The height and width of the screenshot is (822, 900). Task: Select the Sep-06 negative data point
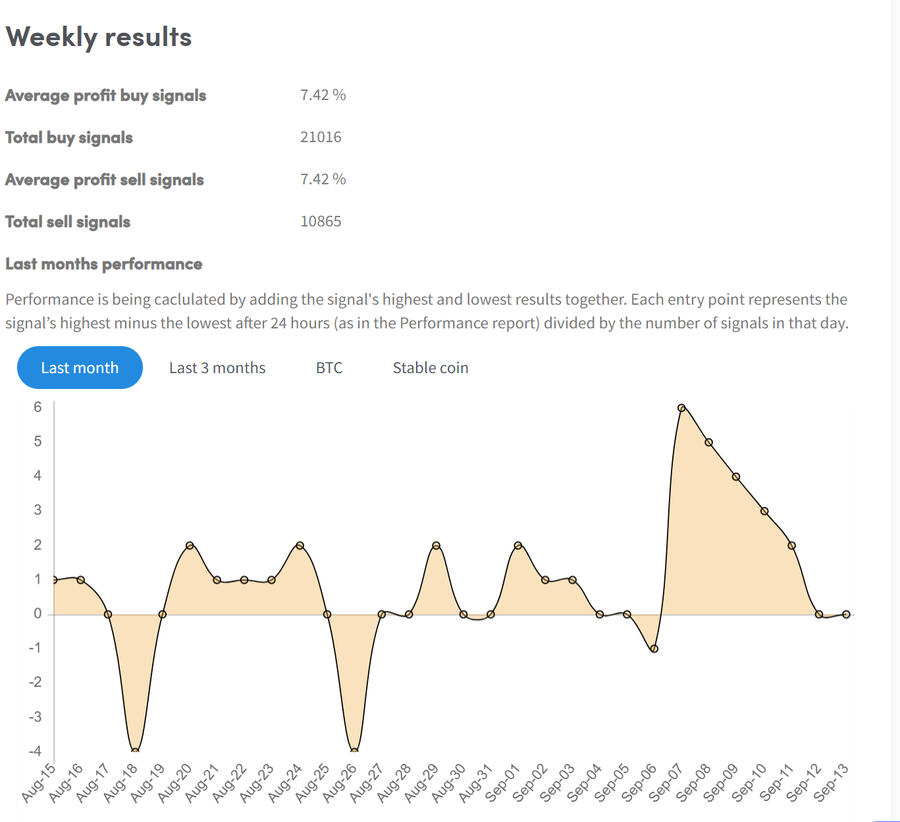click(x=654, y=649)
